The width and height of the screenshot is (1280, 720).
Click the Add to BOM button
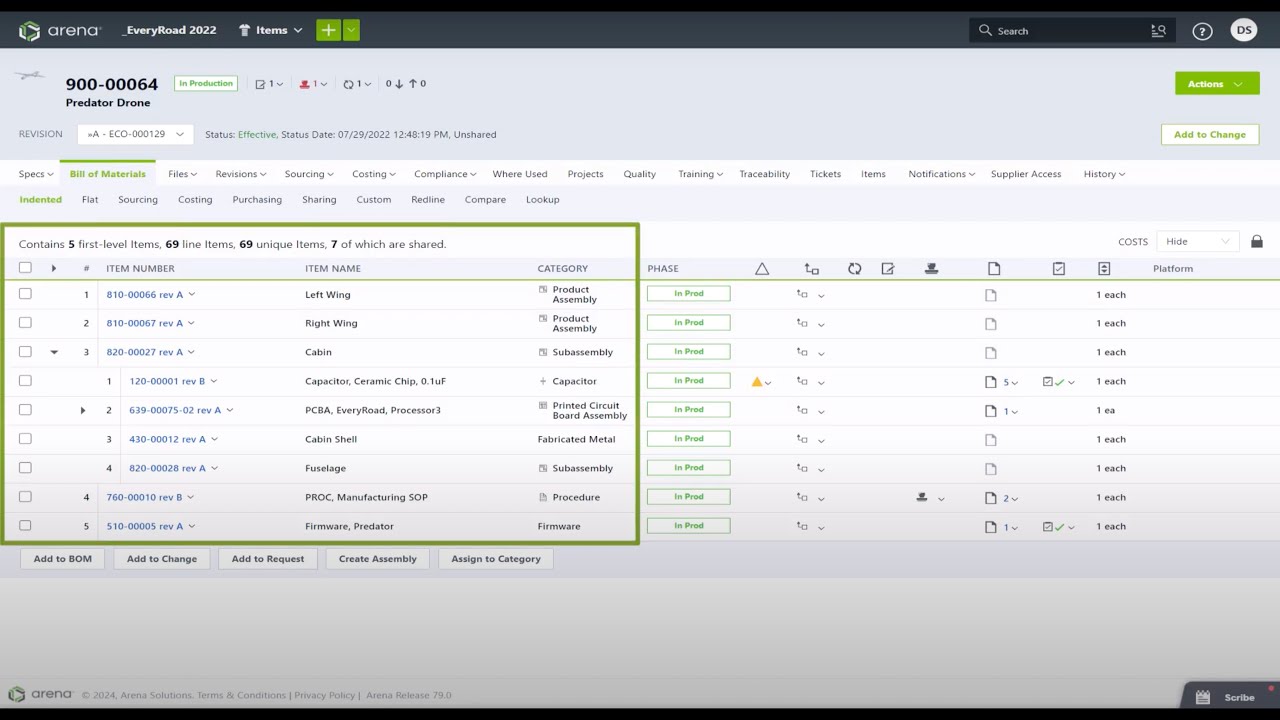pos(63,559)
